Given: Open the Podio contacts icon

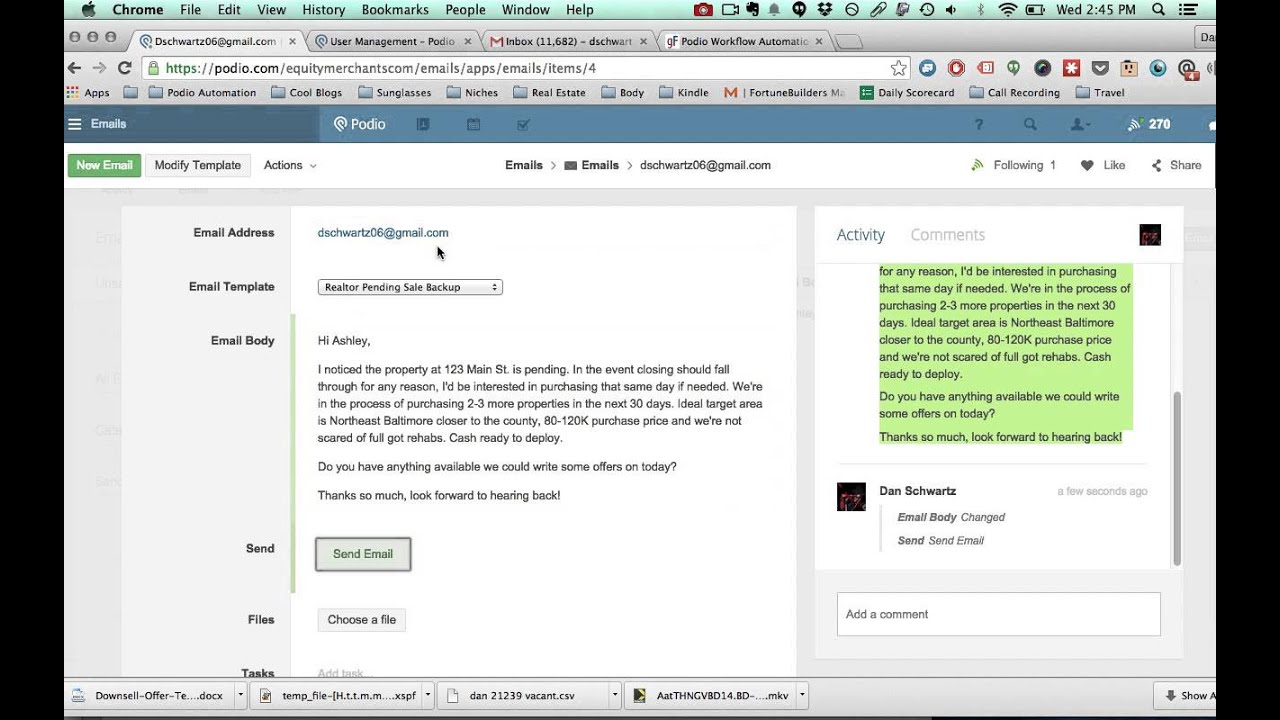Looking at the screenshot, I should click(x=423, y=125).
